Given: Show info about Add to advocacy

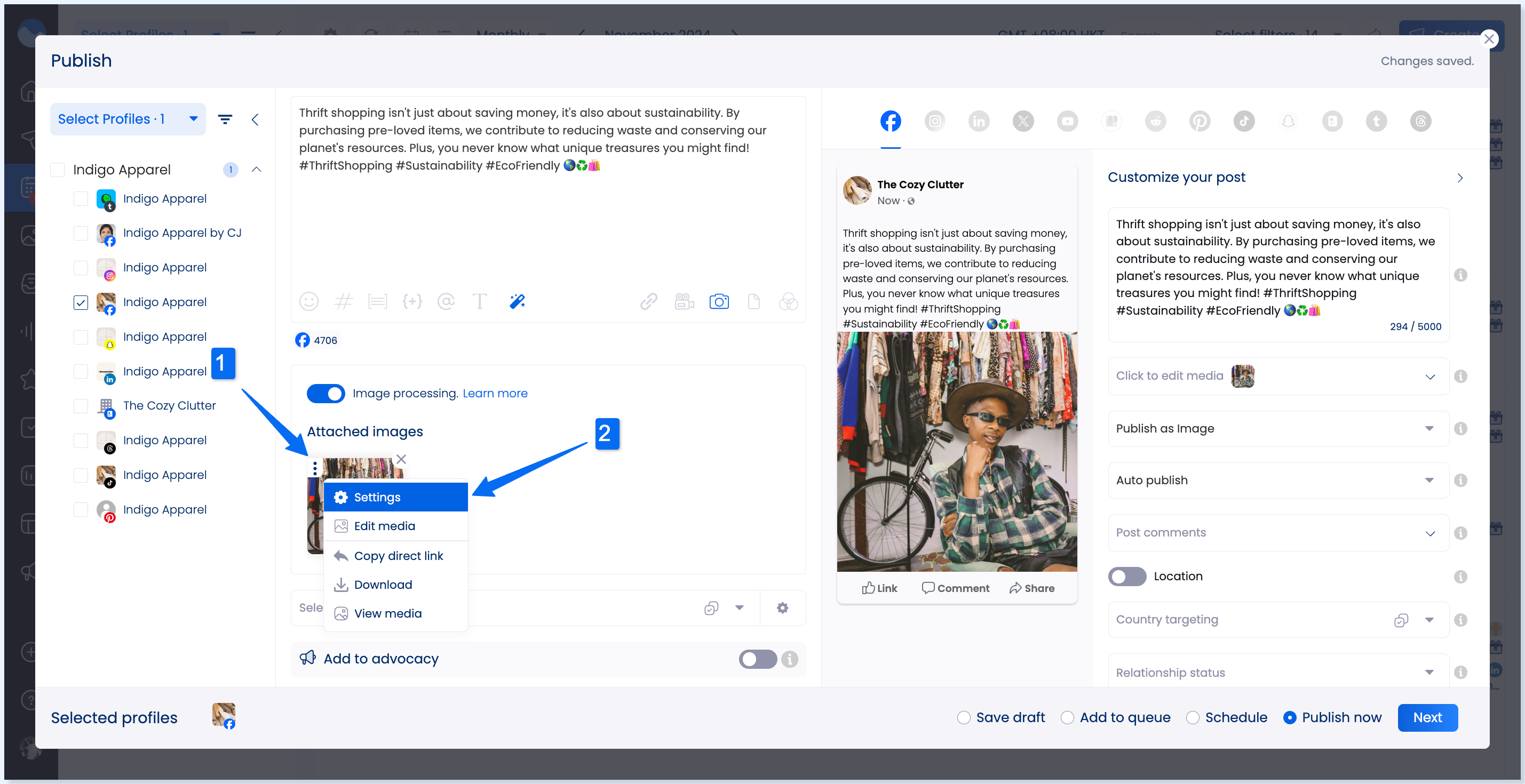Looking at the screenshot, I should coord(790,659).
